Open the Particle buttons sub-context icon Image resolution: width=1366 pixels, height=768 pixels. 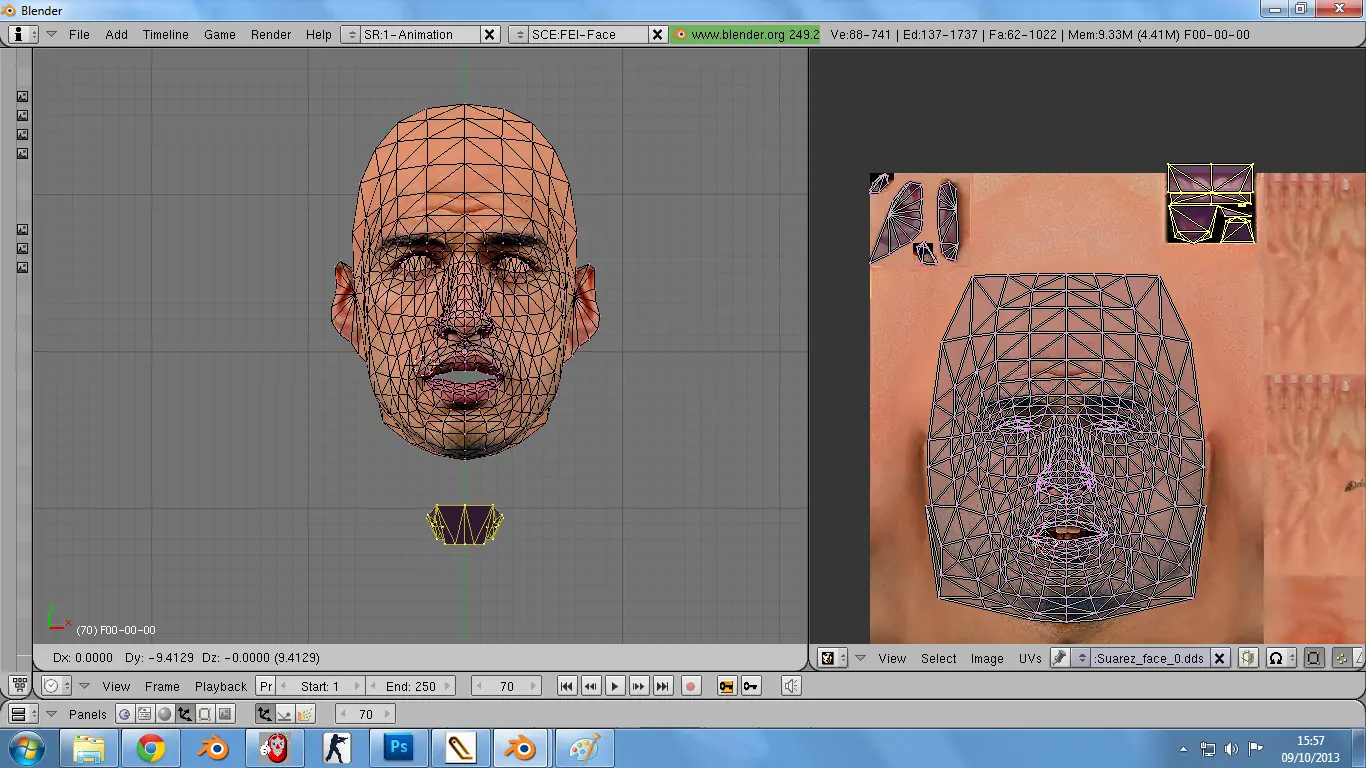point(306,714)
